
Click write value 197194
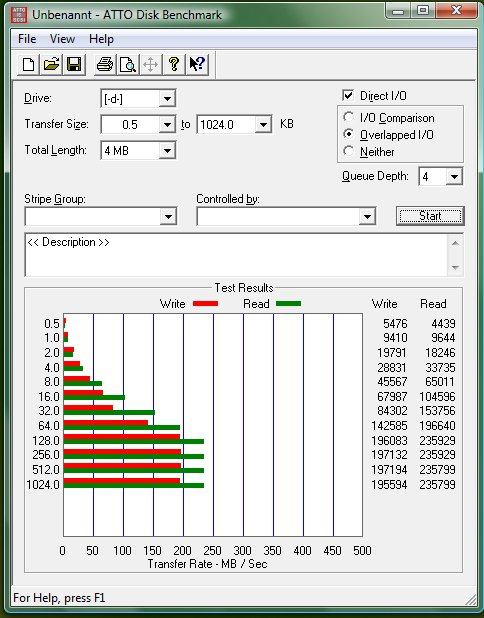tap(389, 470)
